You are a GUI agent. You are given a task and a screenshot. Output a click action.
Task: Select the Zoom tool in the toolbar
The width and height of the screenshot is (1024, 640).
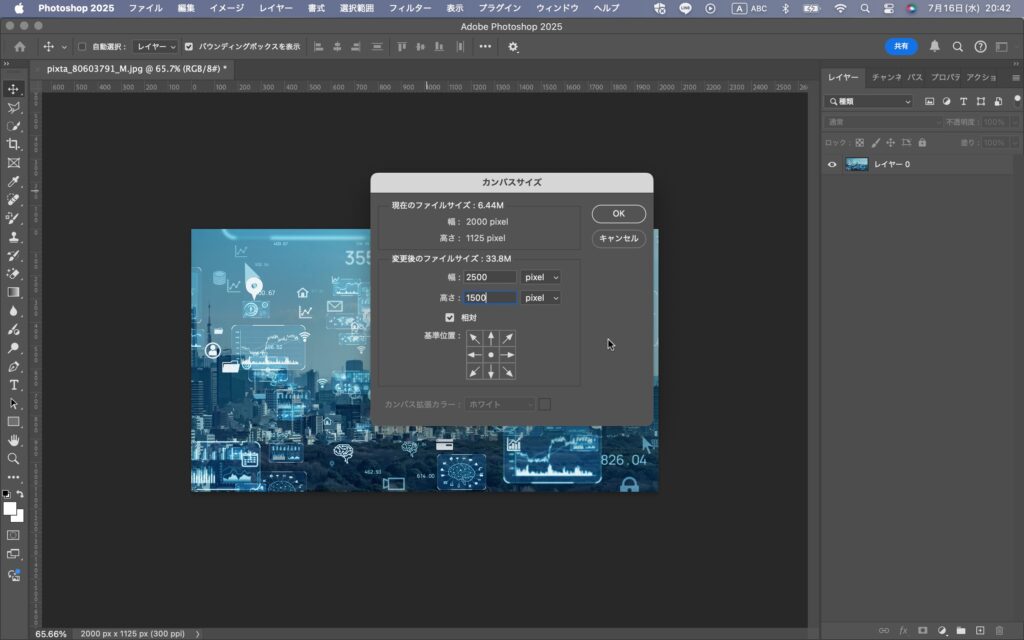click(13, 459)
